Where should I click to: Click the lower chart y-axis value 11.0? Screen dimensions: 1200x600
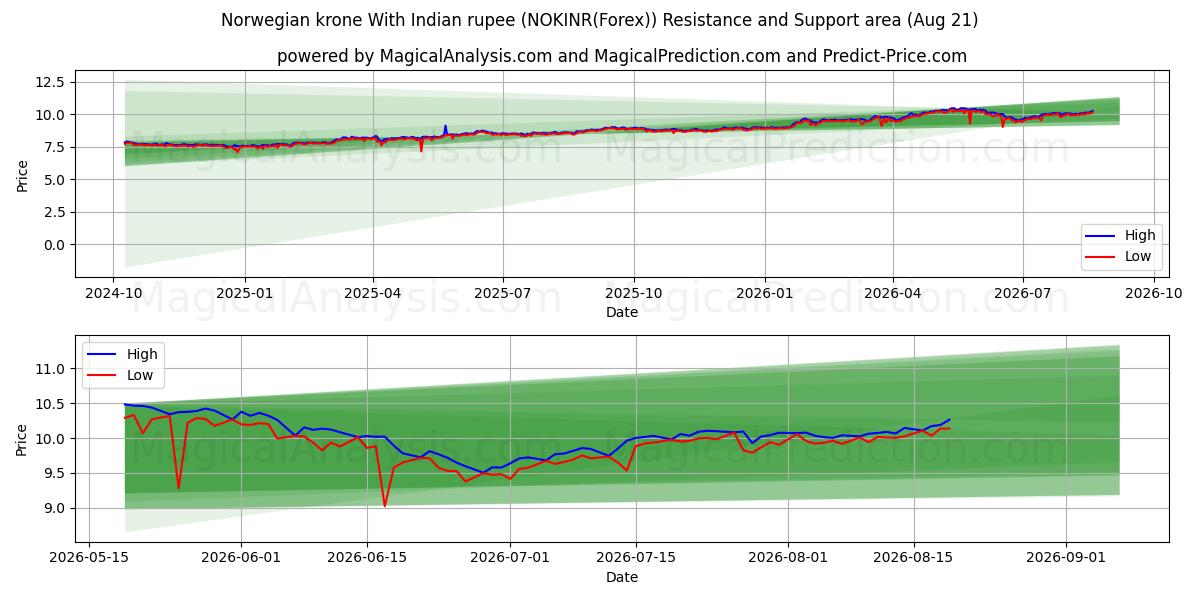pos(49,369)
